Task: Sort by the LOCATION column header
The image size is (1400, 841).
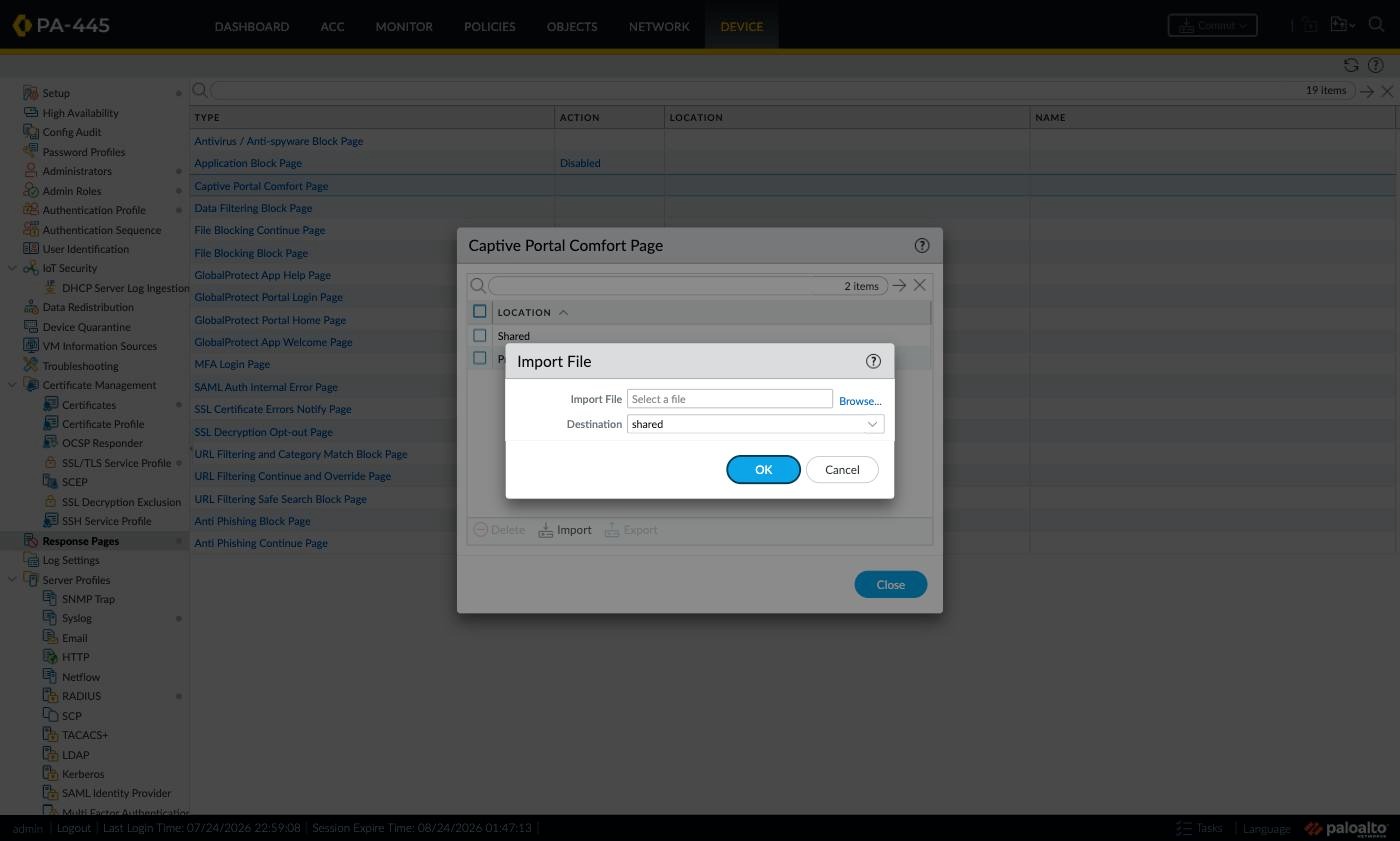Action: click(x=524, y=312)
